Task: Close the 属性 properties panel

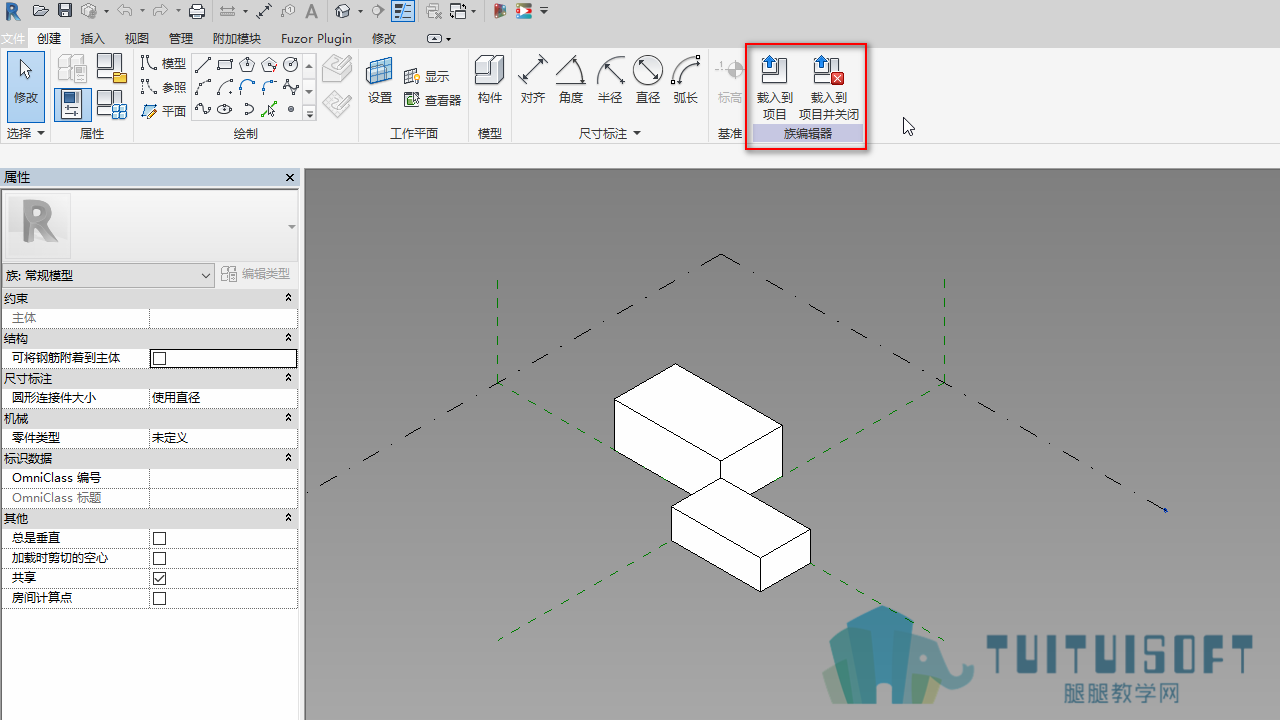Action: [x=290, y=177]
